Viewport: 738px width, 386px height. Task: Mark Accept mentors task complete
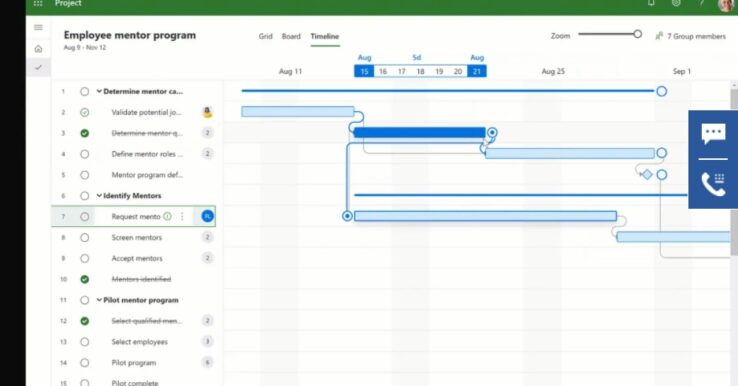pos(84,258)
